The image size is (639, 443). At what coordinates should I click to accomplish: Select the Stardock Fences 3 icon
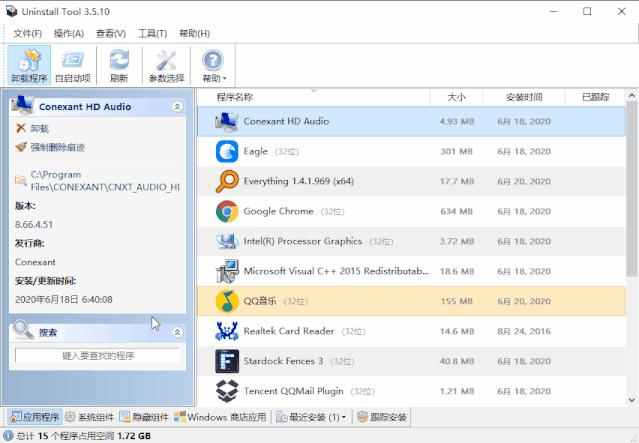[x=227, y=361]
